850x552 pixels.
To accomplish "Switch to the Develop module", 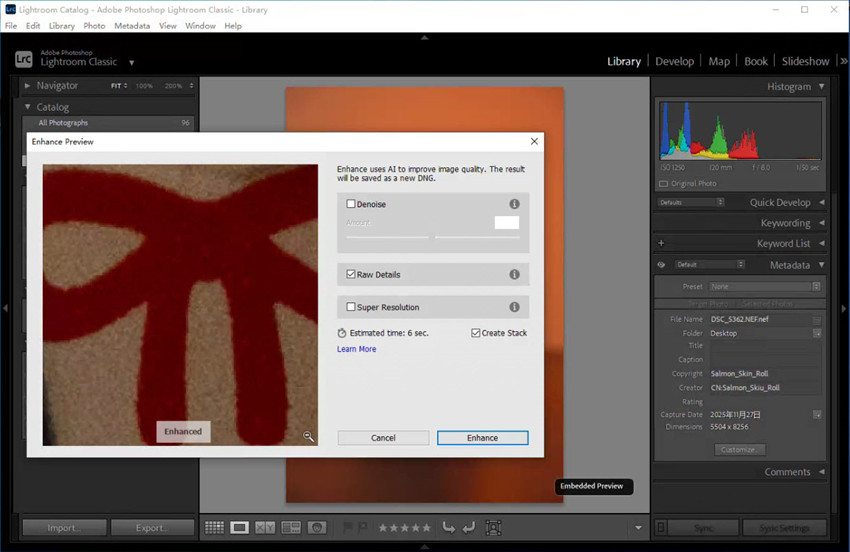I will pos(674,61).
